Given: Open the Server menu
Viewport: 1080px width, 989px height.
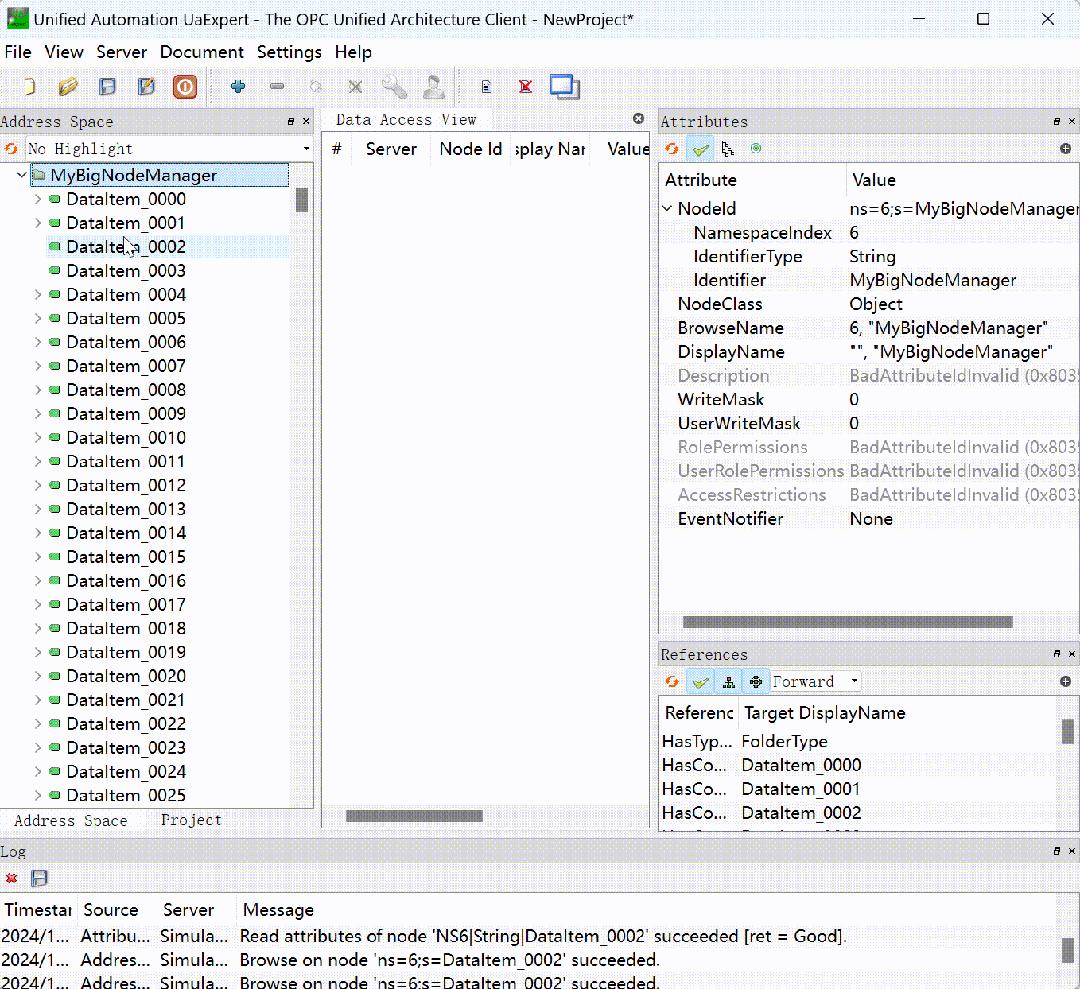Looking at the screenshot, I should coord(121,52).
